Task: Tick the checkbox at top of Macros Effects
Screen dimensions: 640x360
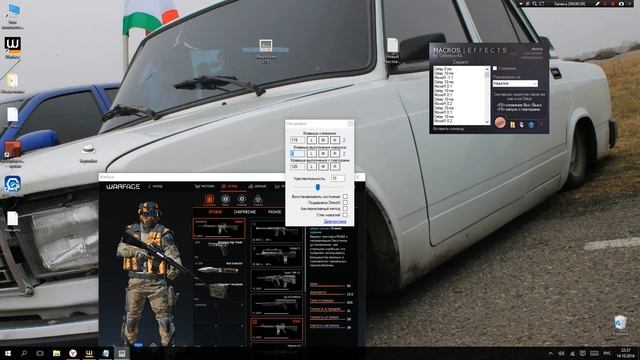Action: coord(495,68)
